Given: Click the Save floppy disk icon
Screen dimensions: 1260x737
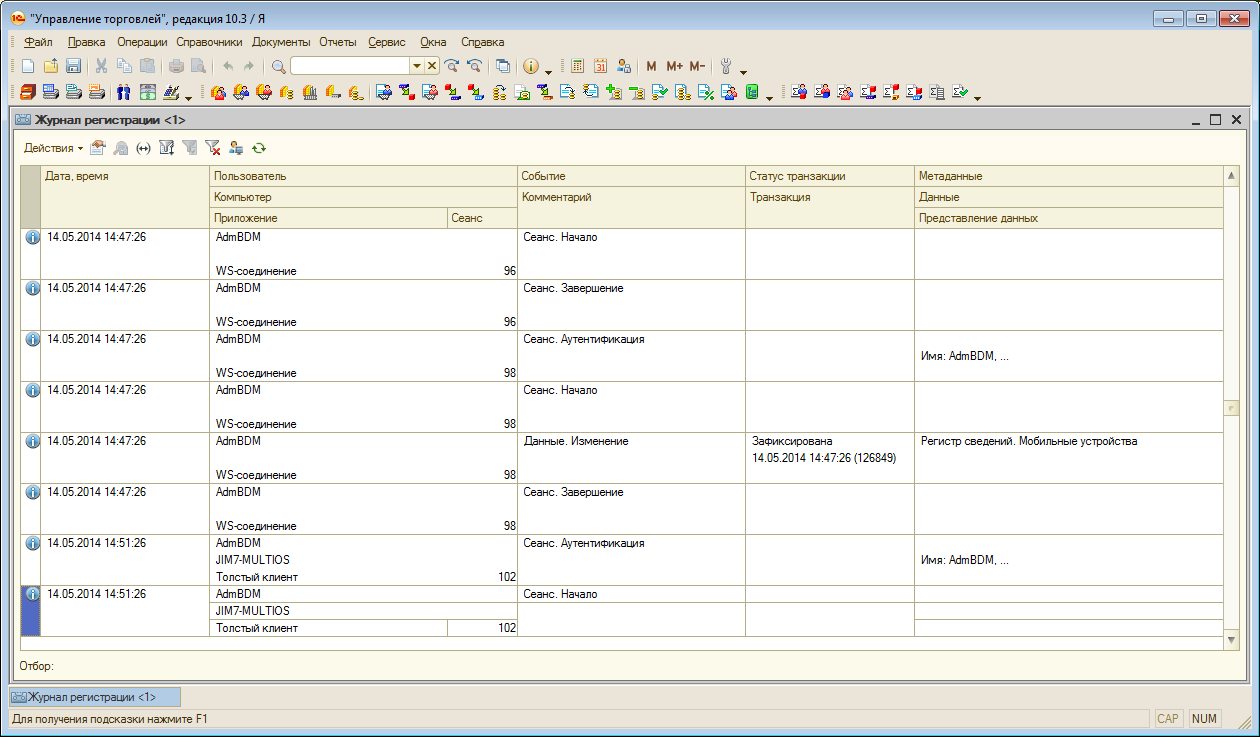Looking at the screenshot, I should pos(73,66).
